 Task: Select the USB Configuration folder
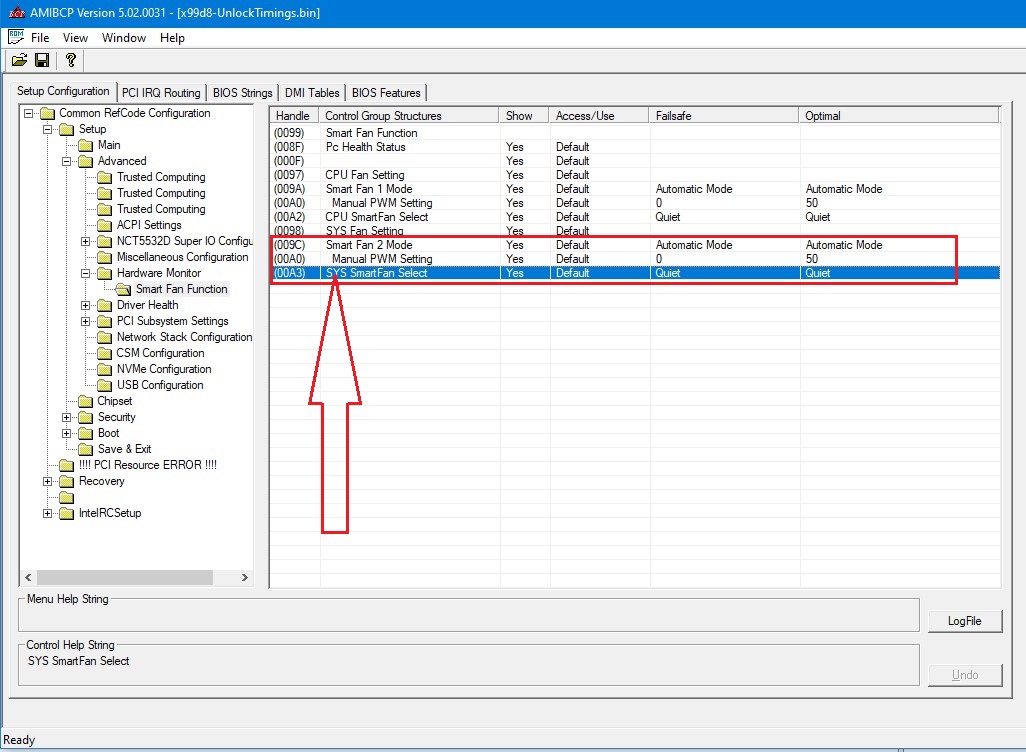[x=160, y=385]
